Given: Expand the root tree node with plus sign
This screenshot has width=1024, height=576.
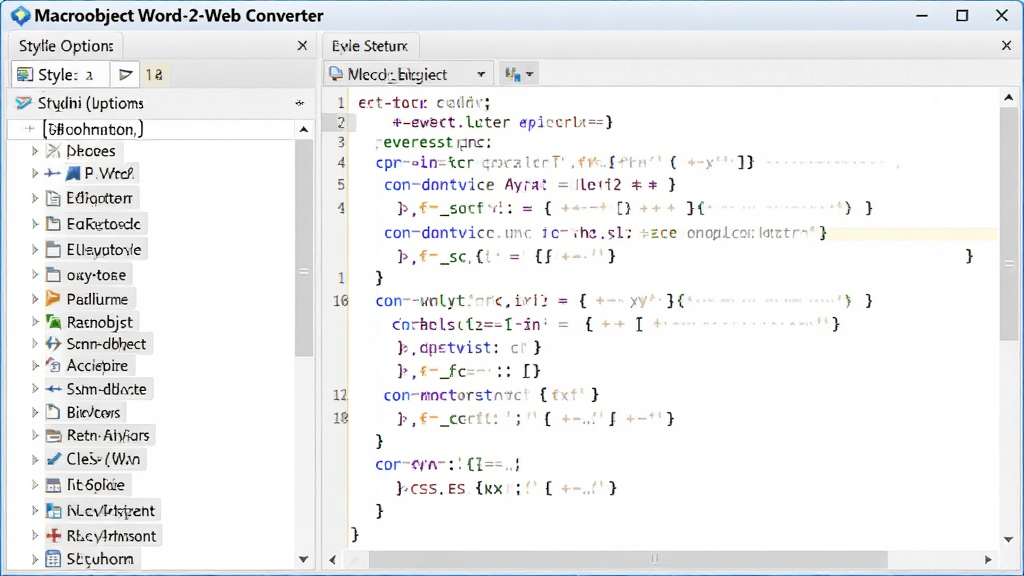Looking at the screenshot, I should click(x=29, y=129).
